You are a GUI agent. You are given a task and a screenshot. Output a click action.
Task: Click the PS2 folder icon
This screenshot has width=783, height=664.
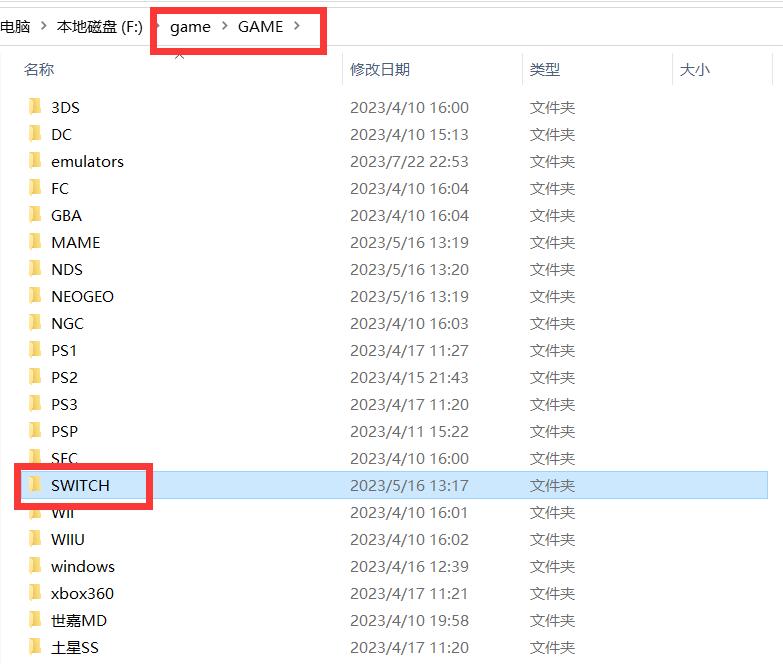(x=35, y=376)
